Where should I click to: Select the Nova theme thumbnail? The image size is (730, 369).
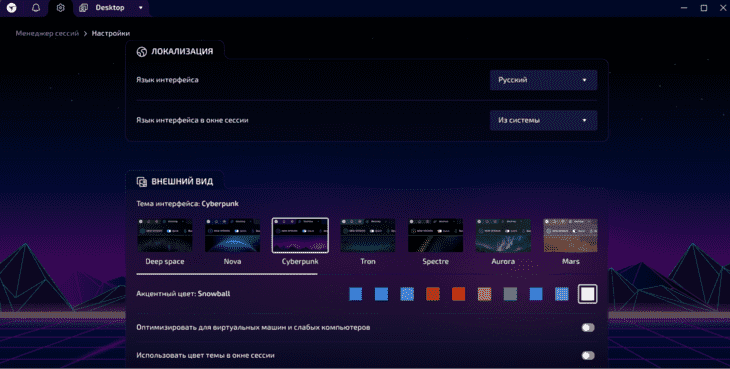point(232,235)
